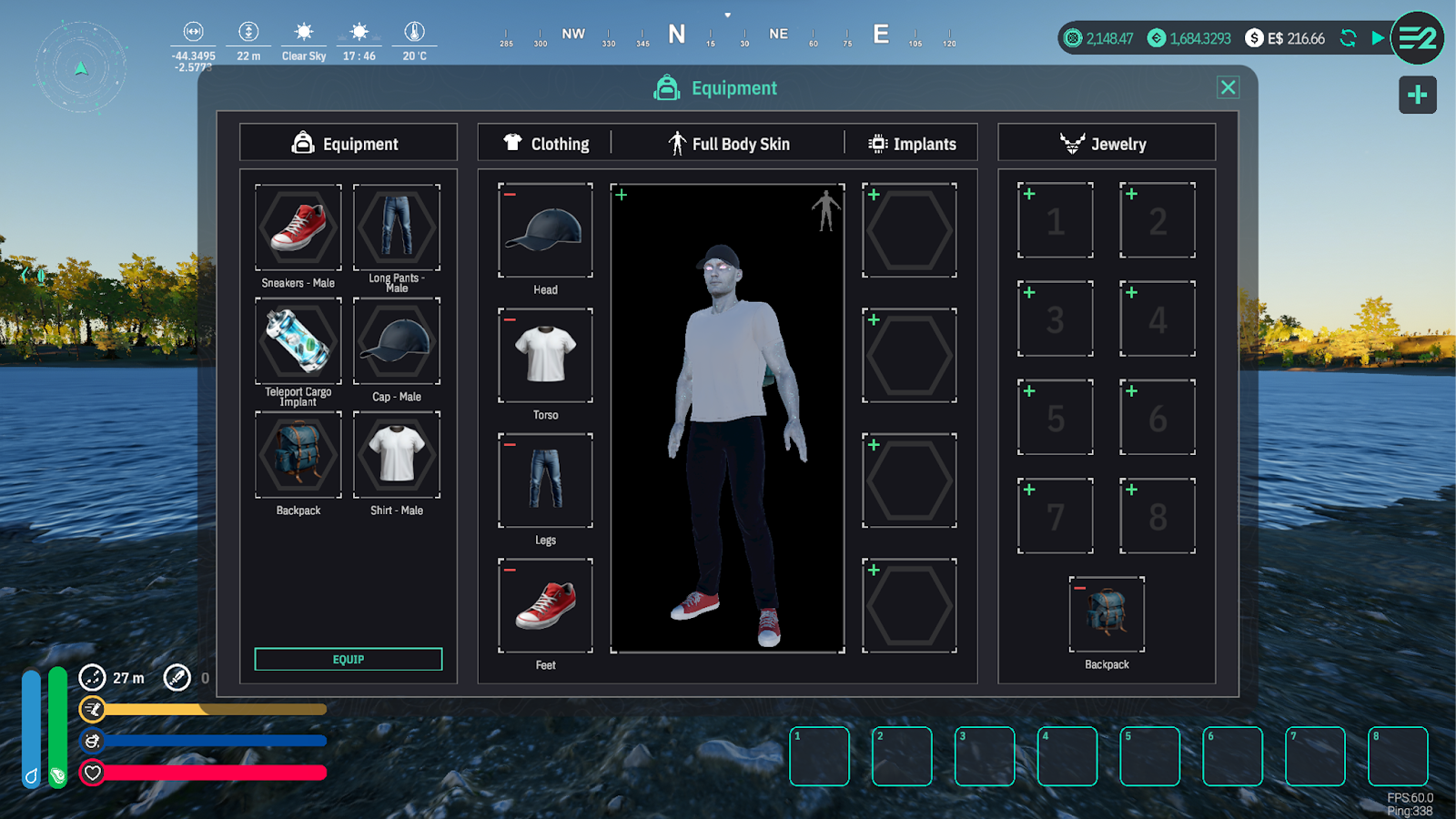Close the Equipment window

1228,87
